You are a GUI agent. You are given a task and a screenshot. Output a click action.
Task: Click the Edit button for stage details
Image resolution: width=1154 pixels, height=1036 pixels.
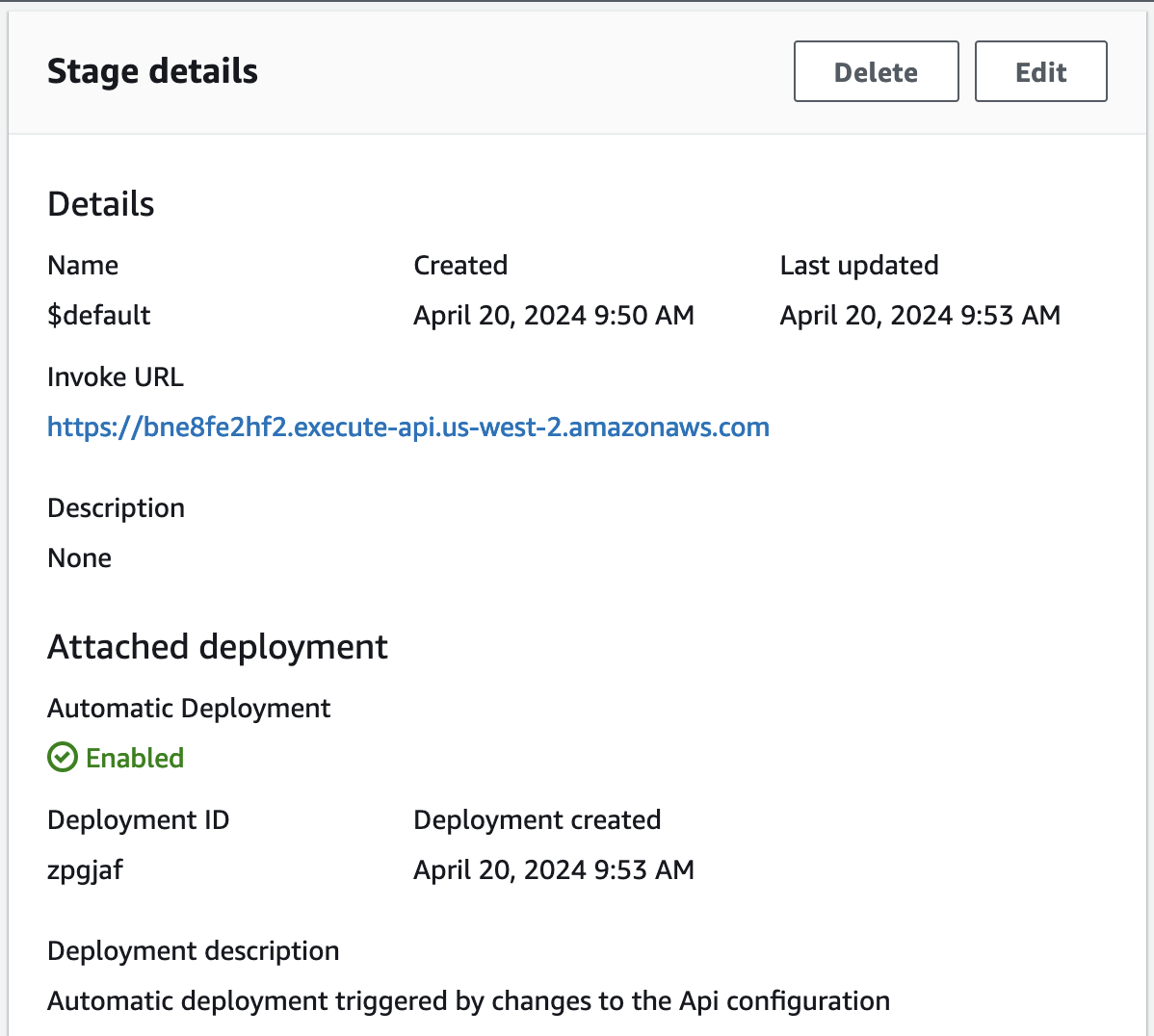pyautogui.click(x=1040, y=71)
